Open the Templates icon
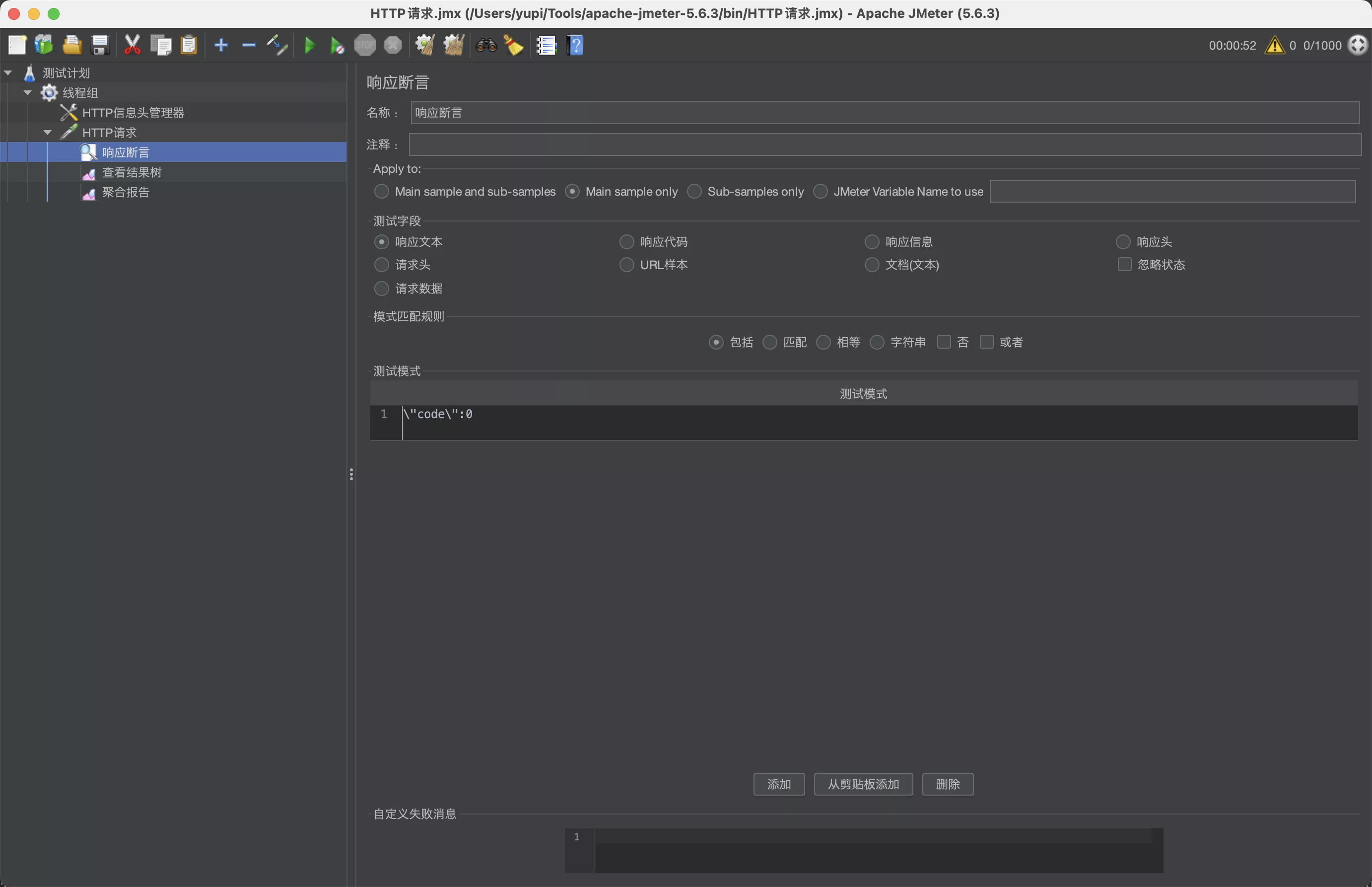1372x887 pixels. pos(44,45)
